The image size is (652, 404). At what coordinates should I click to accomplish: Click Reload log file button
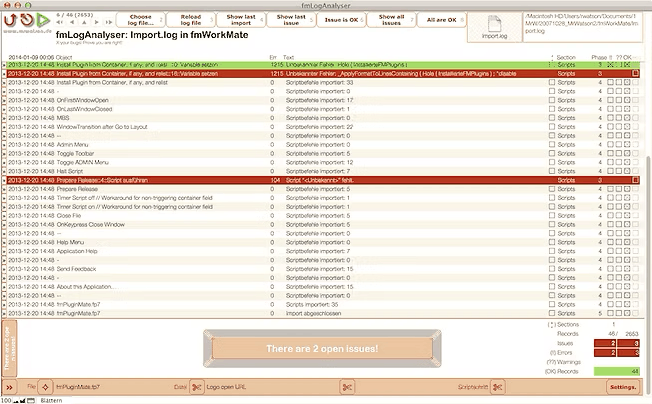191,20
